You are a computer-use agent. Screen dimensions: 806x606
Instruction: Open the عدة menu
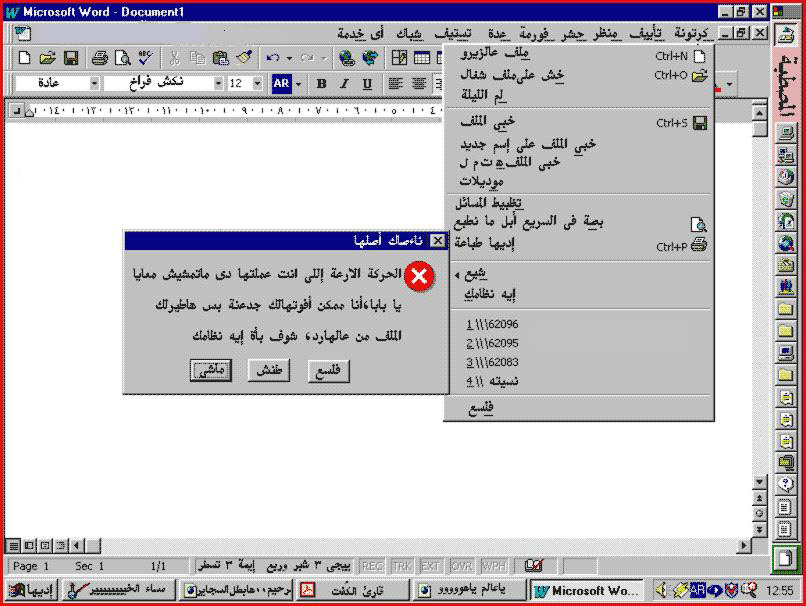tap(498, 34)
